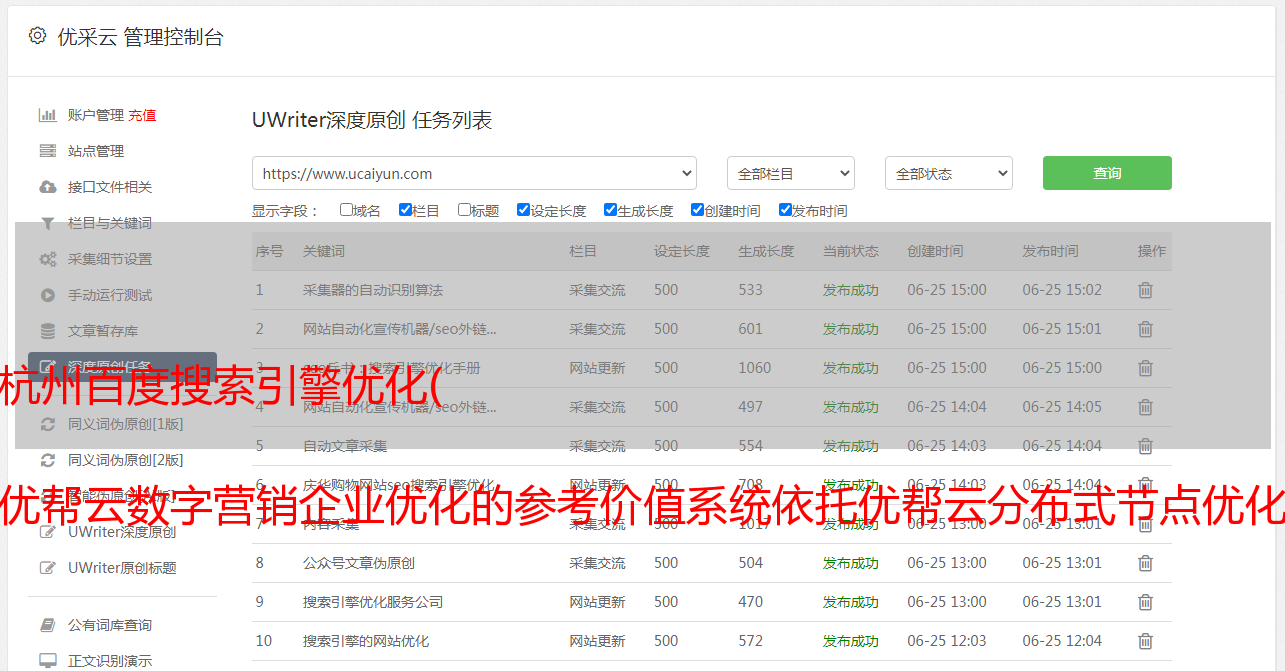Delete the 搜索引擎优化服务公司 task with its trash icon
The height and width of the screenshot is (671, 1285).
1145,602
